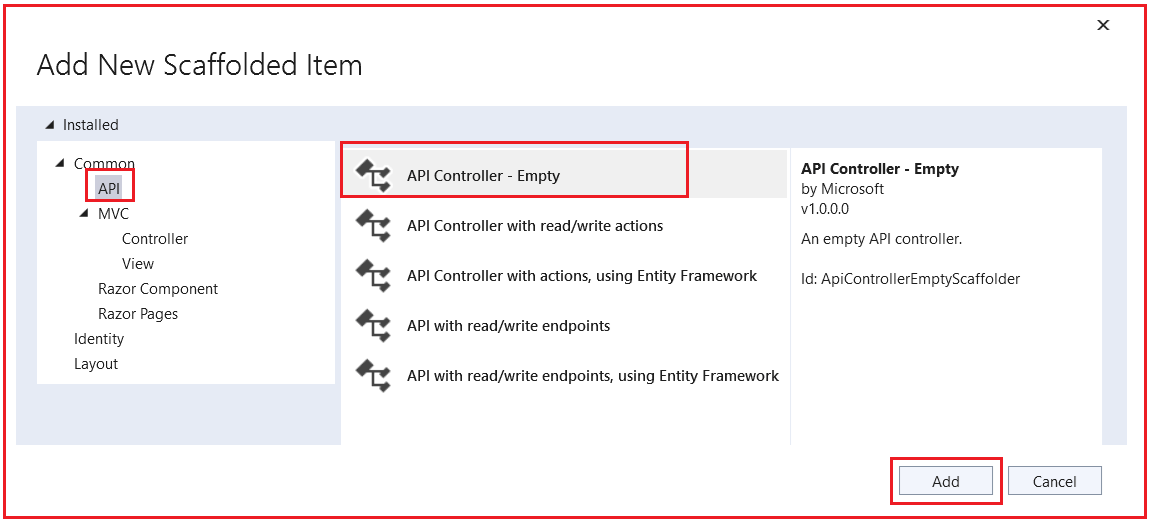
Task: Select View under MVC
Action: point(138,264)
